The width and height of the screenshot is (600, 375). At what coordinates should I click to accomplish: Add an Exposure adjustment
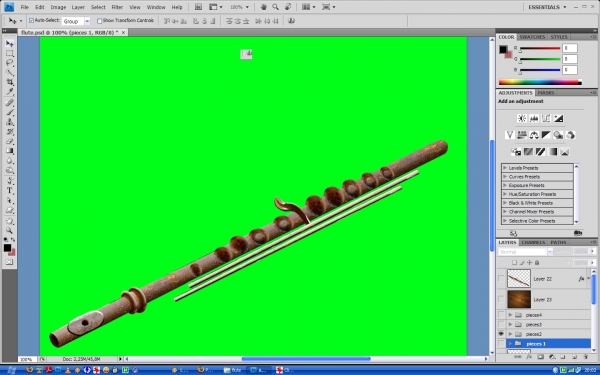(559, 118)
